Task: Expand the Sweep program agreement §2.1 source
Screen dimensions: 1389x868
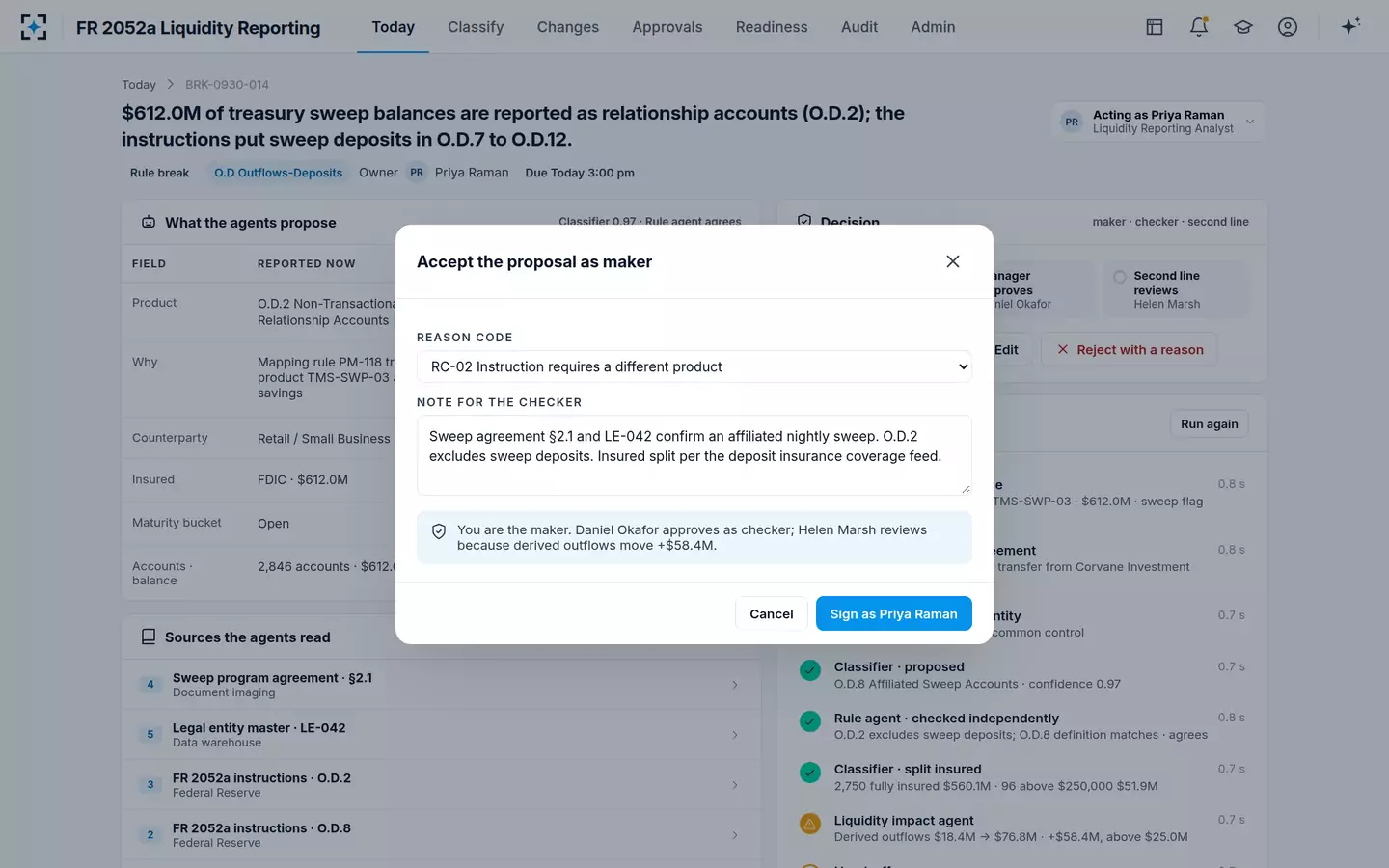Action: (x=441, y=685)
